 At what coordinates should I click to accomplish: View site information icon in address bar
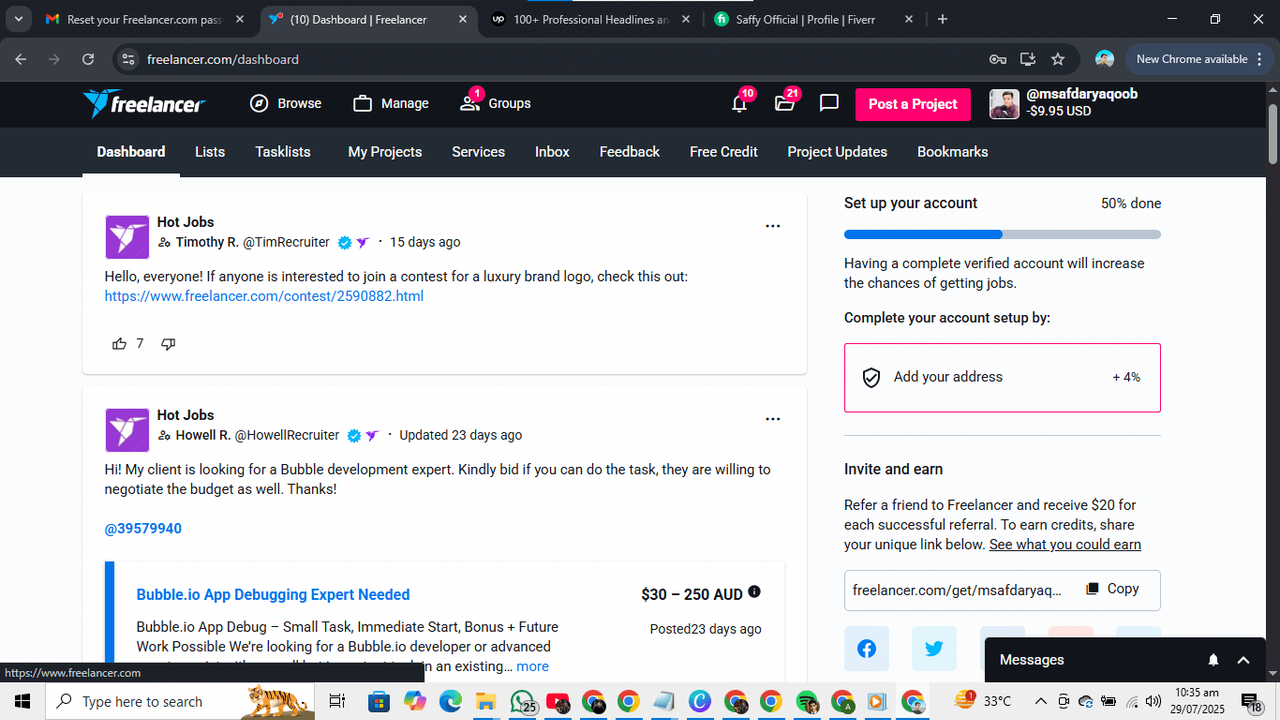pyautogui.click(x=127, y=59)
